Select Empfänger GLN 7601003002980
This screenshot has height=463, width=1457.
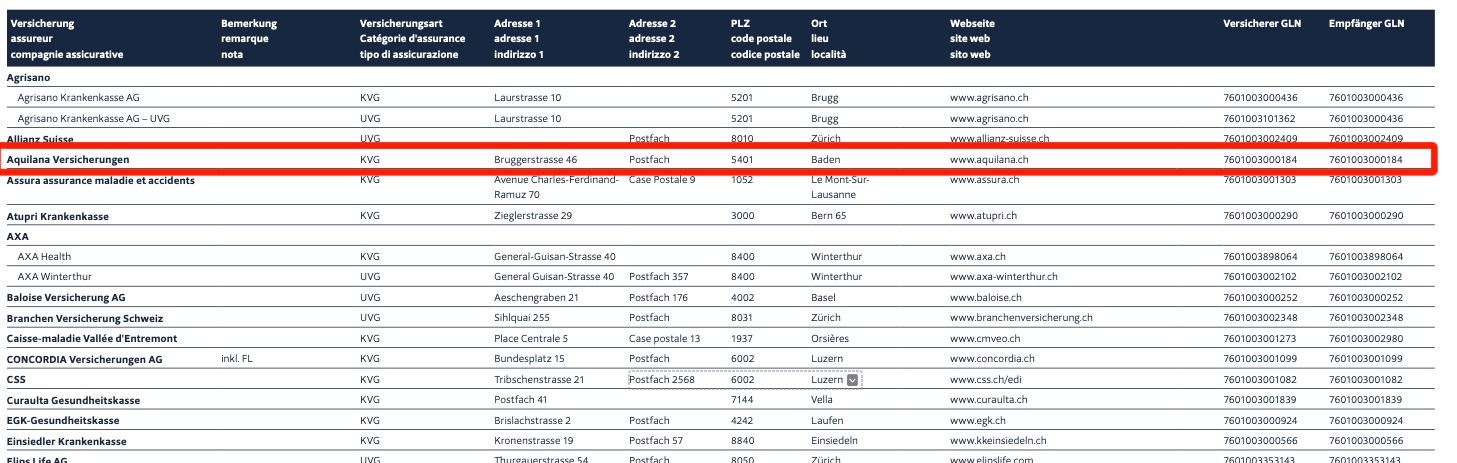point(1366,339)
